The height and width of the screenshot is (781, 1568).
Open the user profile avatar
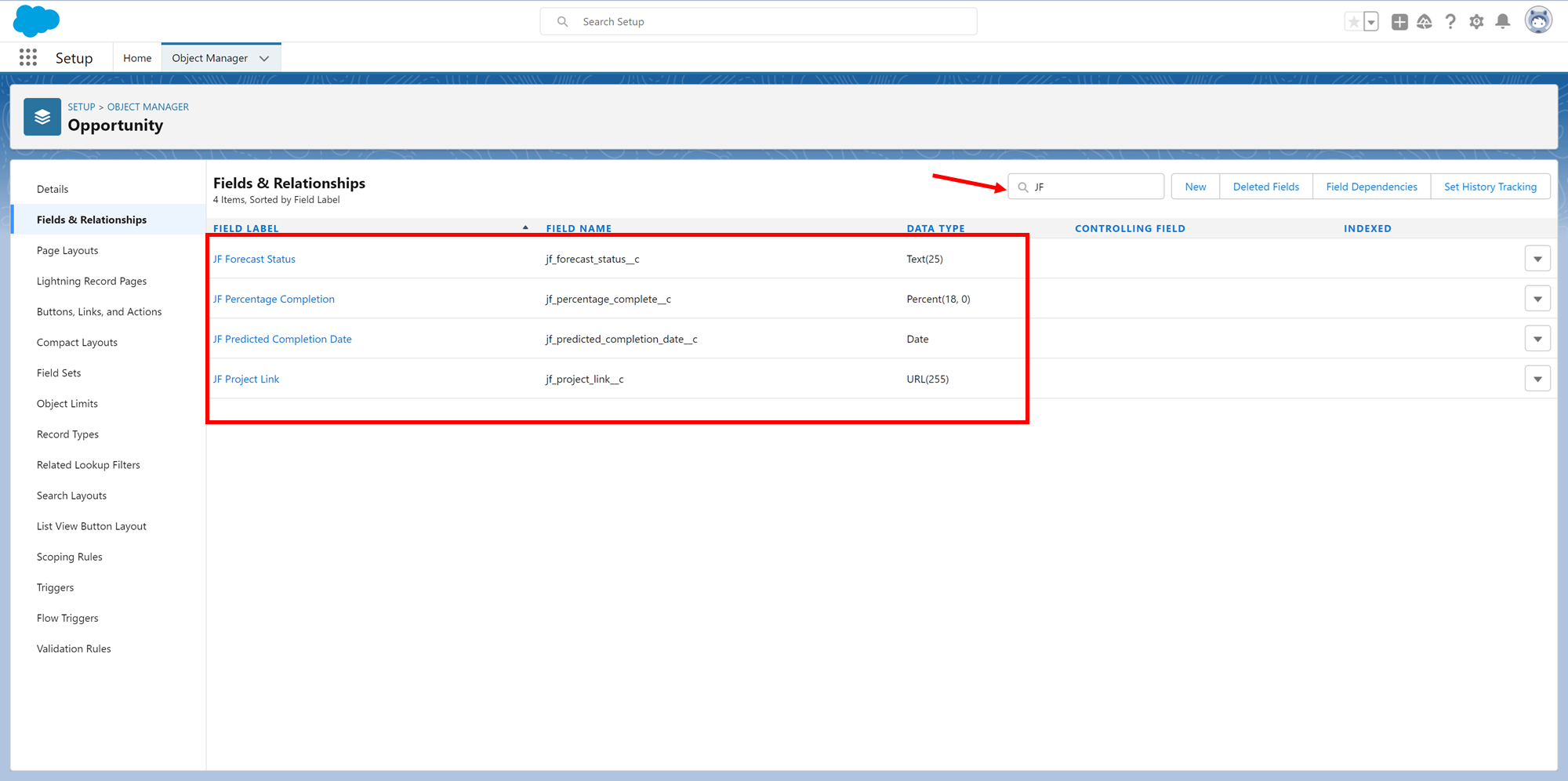(1538, 21)
